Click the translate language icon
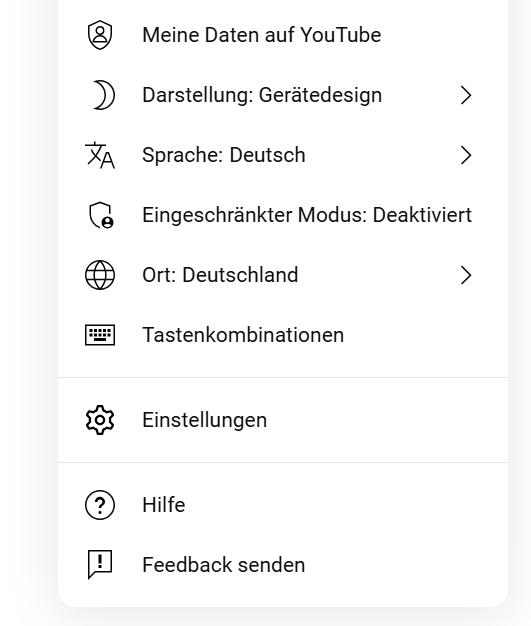The height and width of the screenshot is (626, 531). click(x=100, y=155)
